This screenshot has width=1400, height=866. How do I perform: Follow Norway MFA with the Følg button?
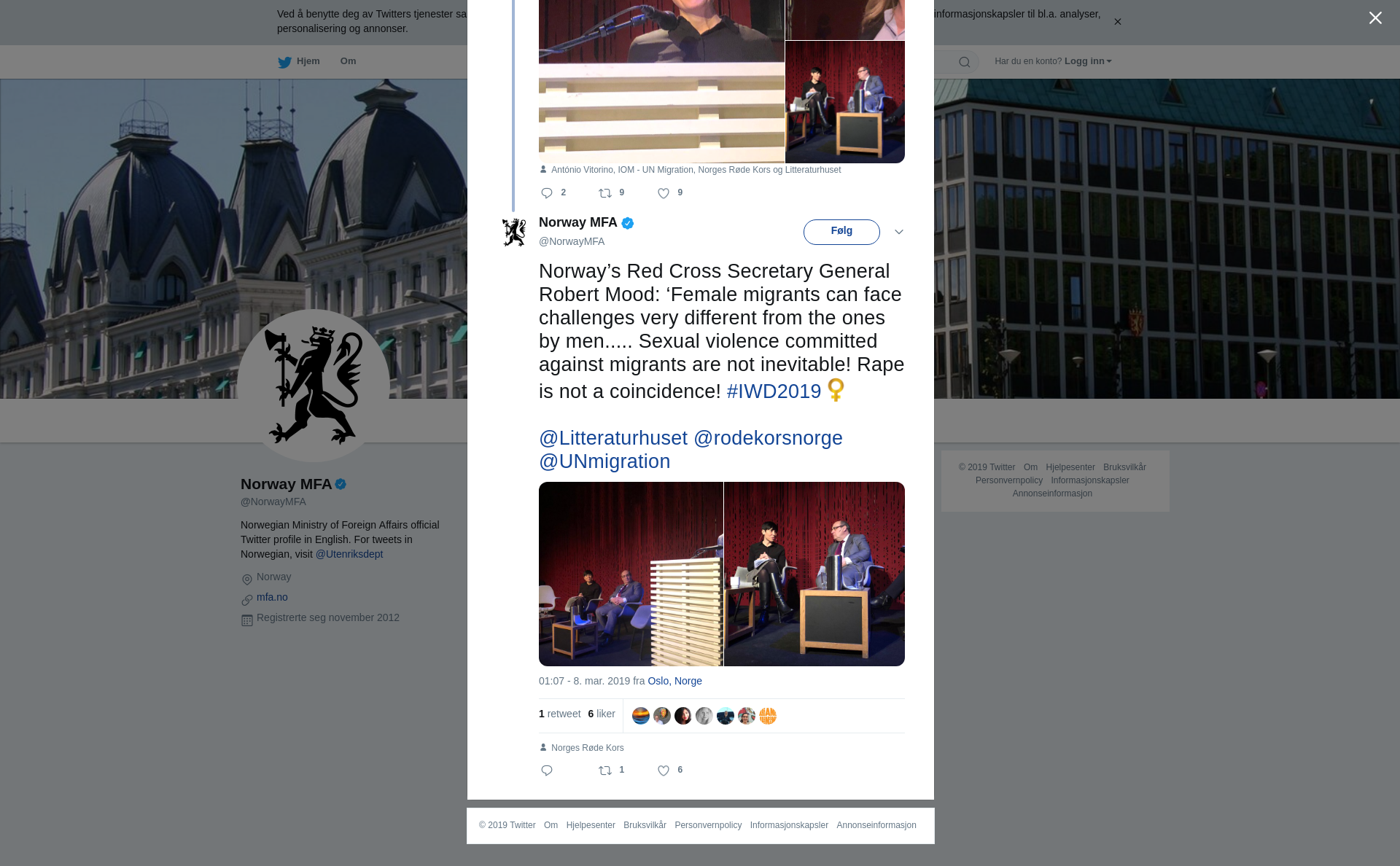pos(841,232)
